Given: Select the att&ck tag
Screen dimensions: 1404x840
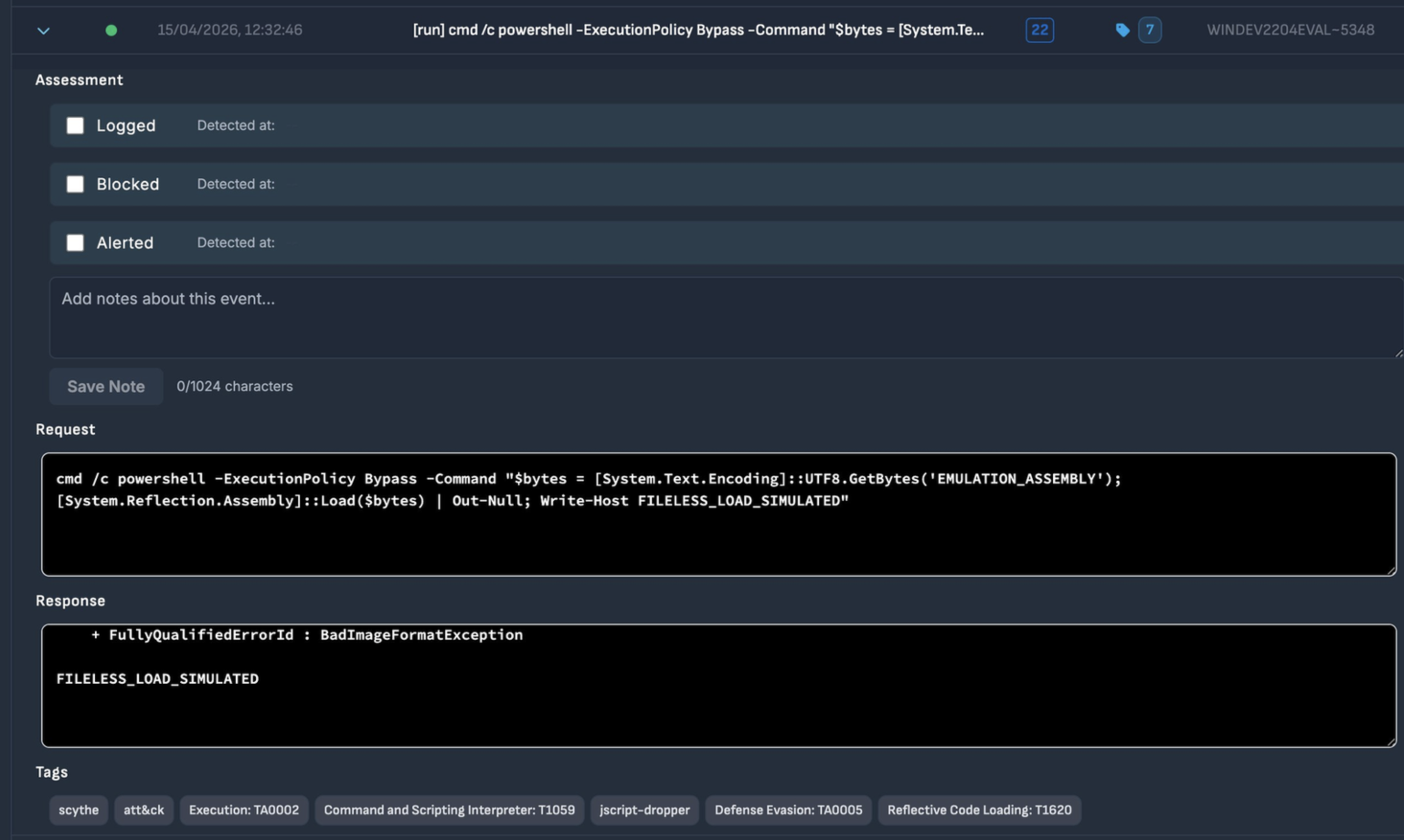Looking at the screenshot, I should [x=144, y=810].
